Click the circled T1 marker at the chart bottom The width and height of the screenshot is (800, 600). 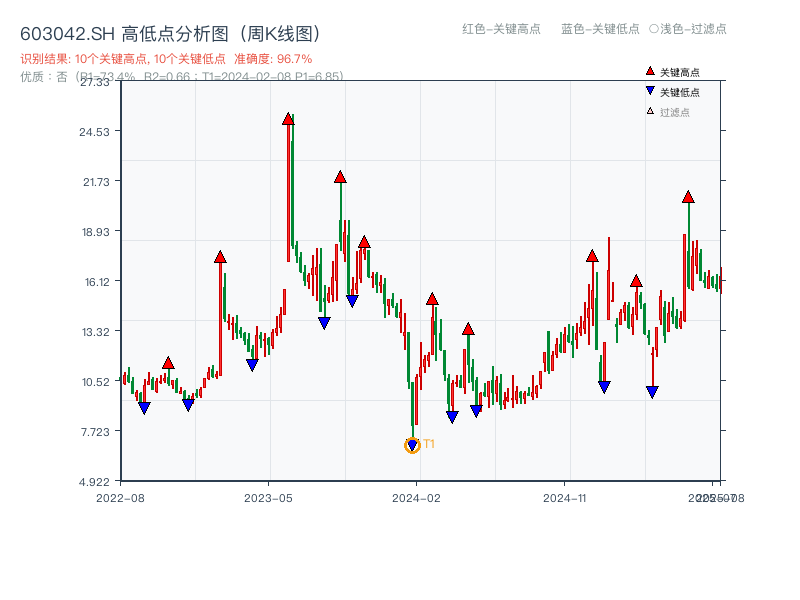(x=413, y=443)
